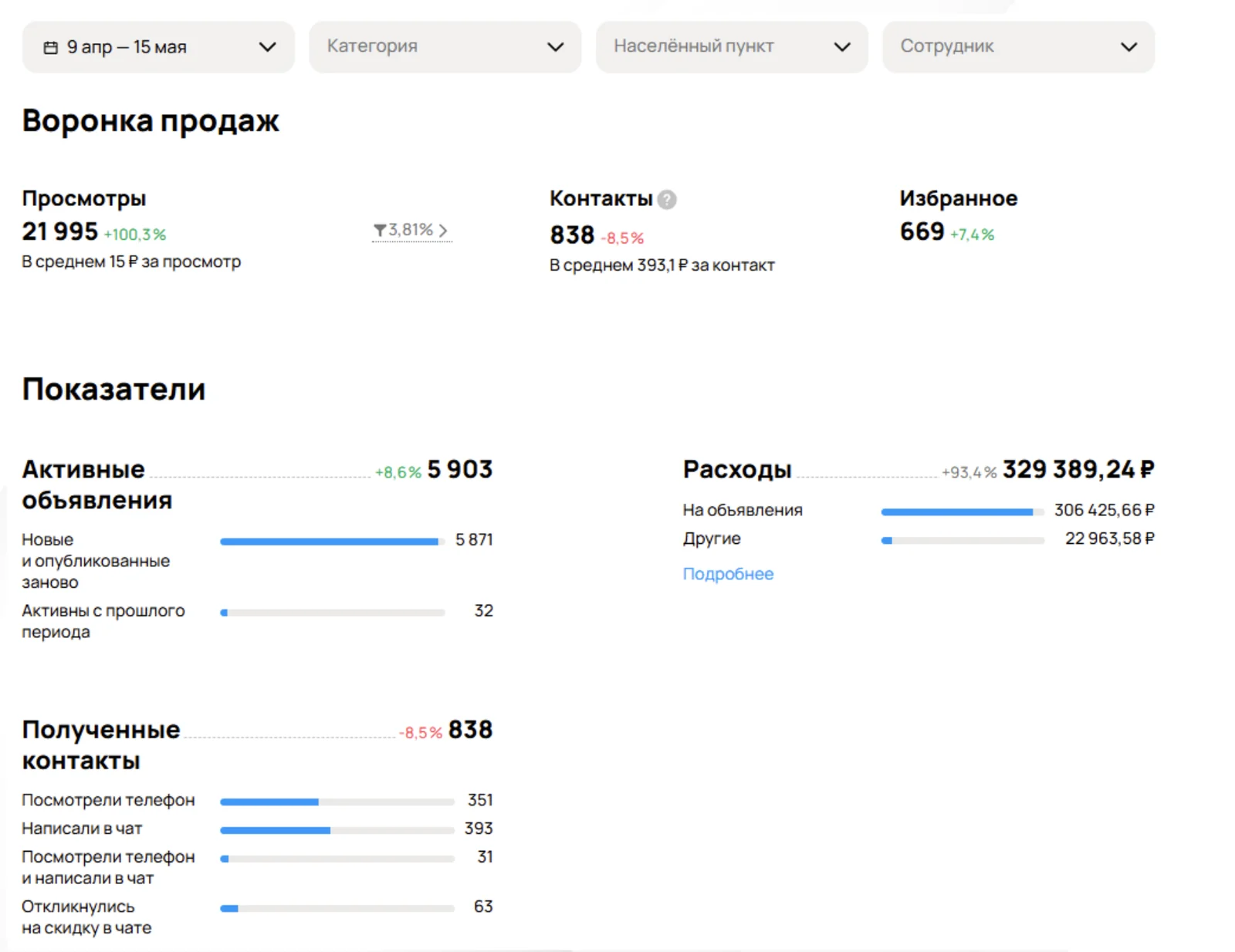Click the Посмотрели телефон и написали в чат bar
Image resolution: width=1235 pixels, height=952 pixels.
(x=337, y=859)
